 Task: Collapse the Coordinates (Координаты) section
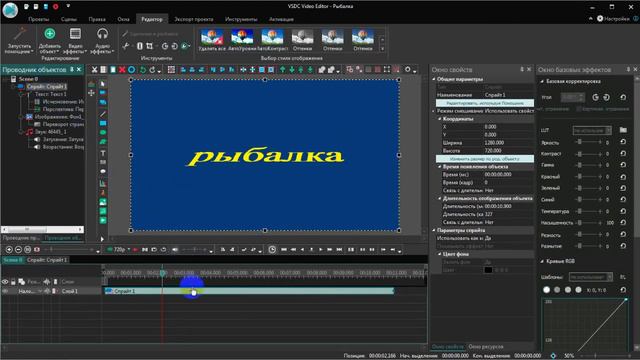click(440, 119)
